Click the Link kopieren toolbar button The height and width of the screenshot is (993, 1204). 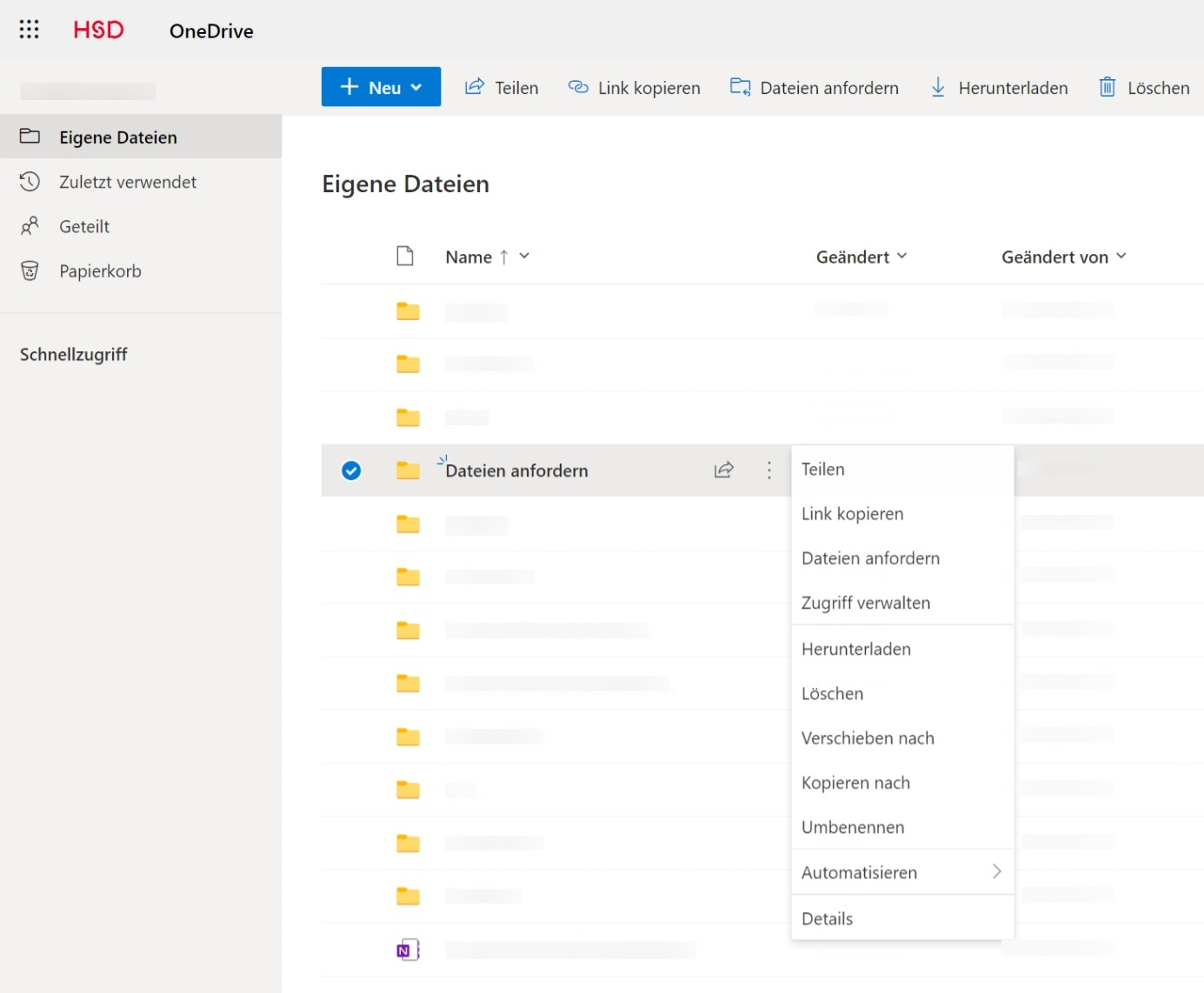coord(634,88)
